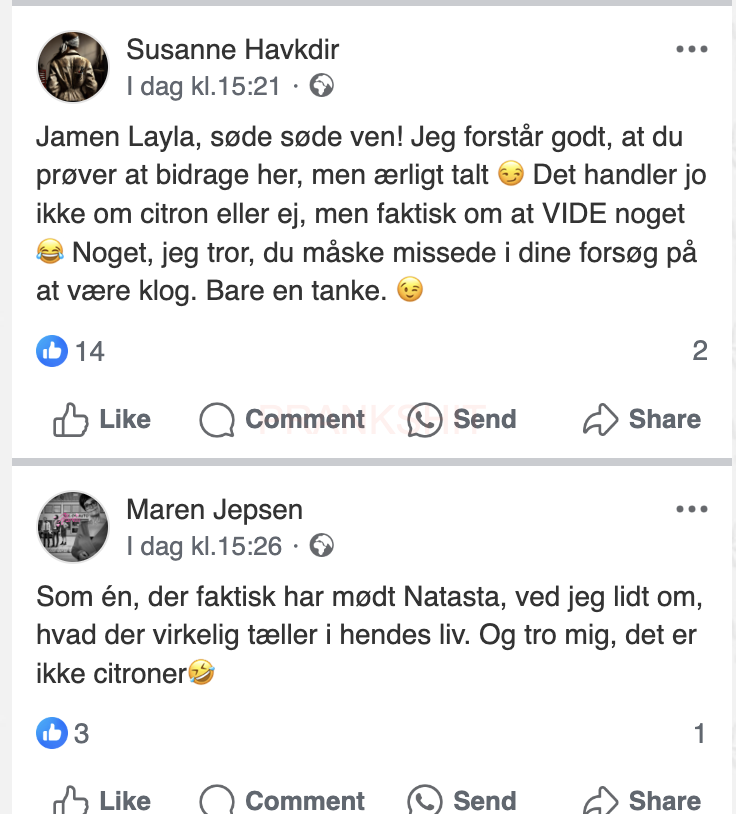The height and width of the screenshot is (814, 736).
Task: View the 3 reactions on Maren's post
Action: point(64,733)
